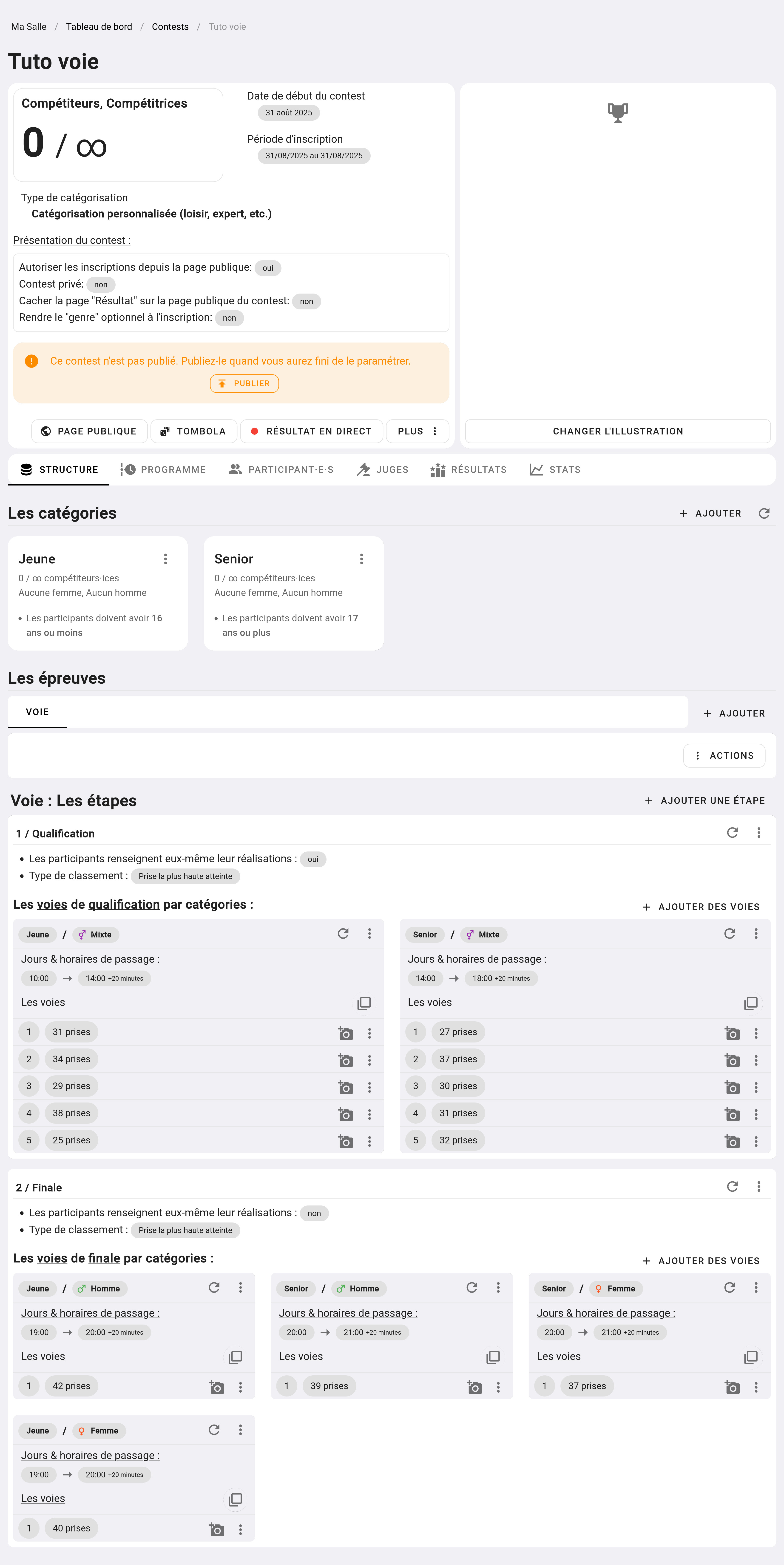Duplicate voies in Jeune Homme finale
The height and width of the screenshot is (1565, 784).
(x=235, y=1357)
